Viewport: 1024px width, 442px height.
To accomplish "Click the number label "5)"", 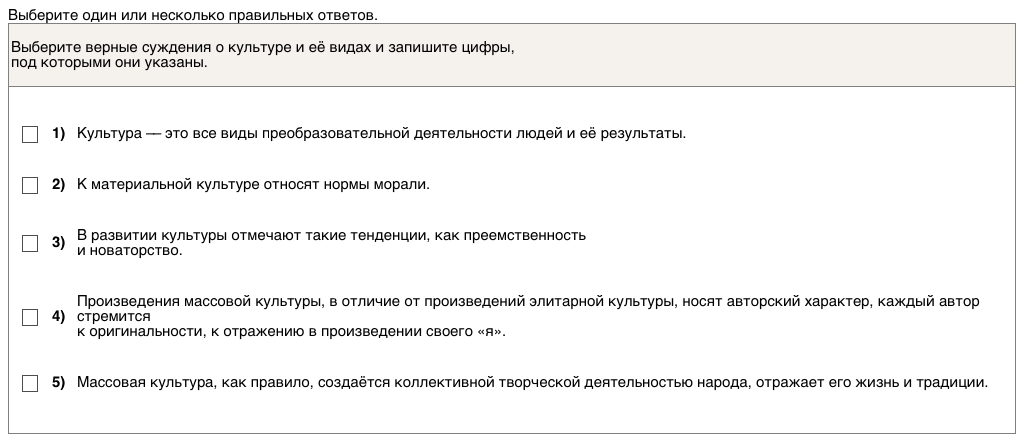I will (x=58, y=383).
